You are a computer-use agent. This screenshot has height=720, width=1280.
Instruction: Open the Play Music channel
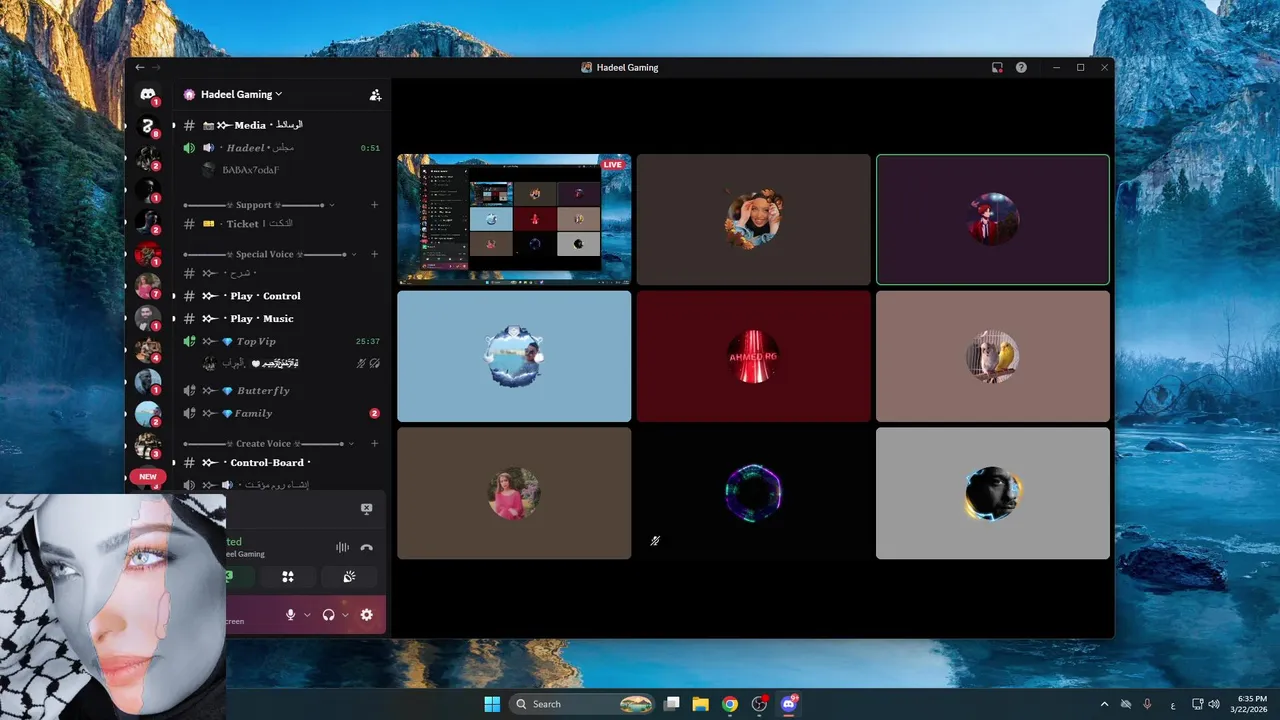click(x=280, y=318)
